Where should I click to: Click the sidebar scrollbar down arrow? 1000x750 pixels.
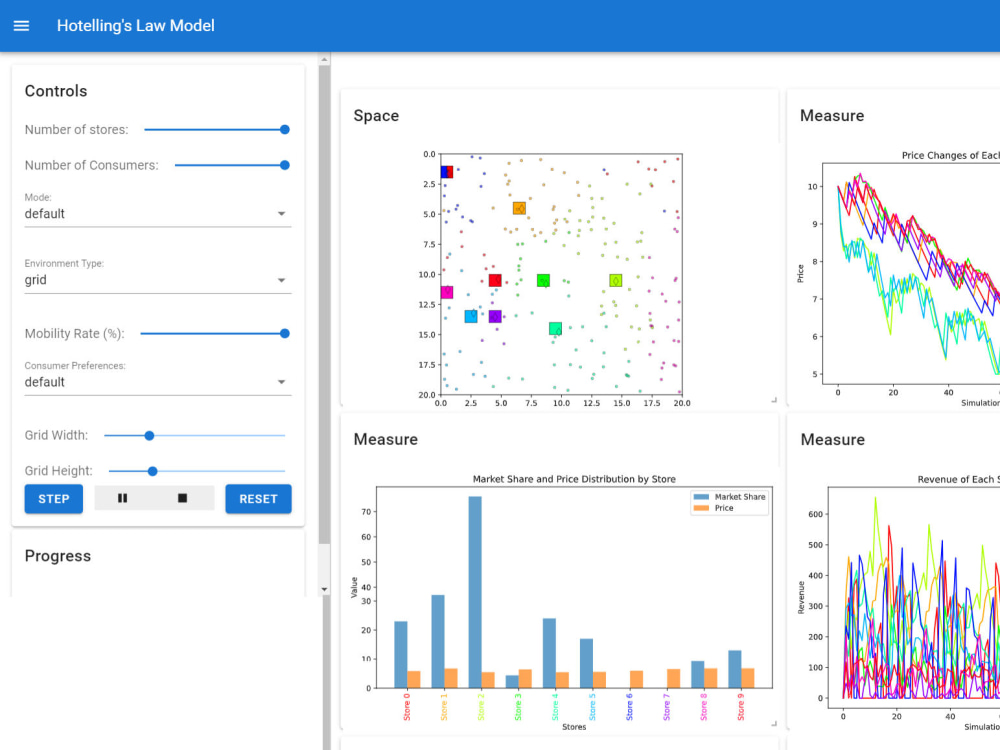point(325,589)
